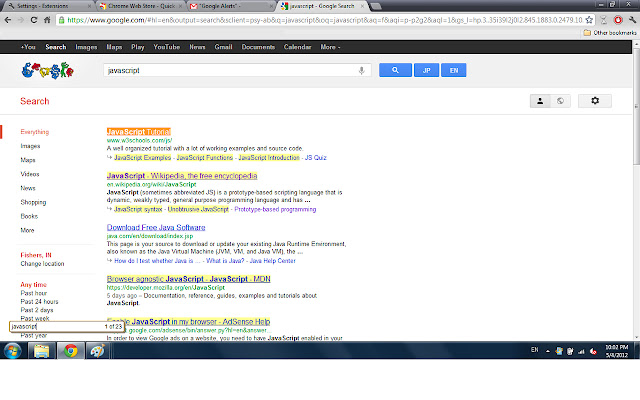Expand the More menu in Google bar
Image resolution: width=640 pixels, height=400 pixels.
(330, 47)
